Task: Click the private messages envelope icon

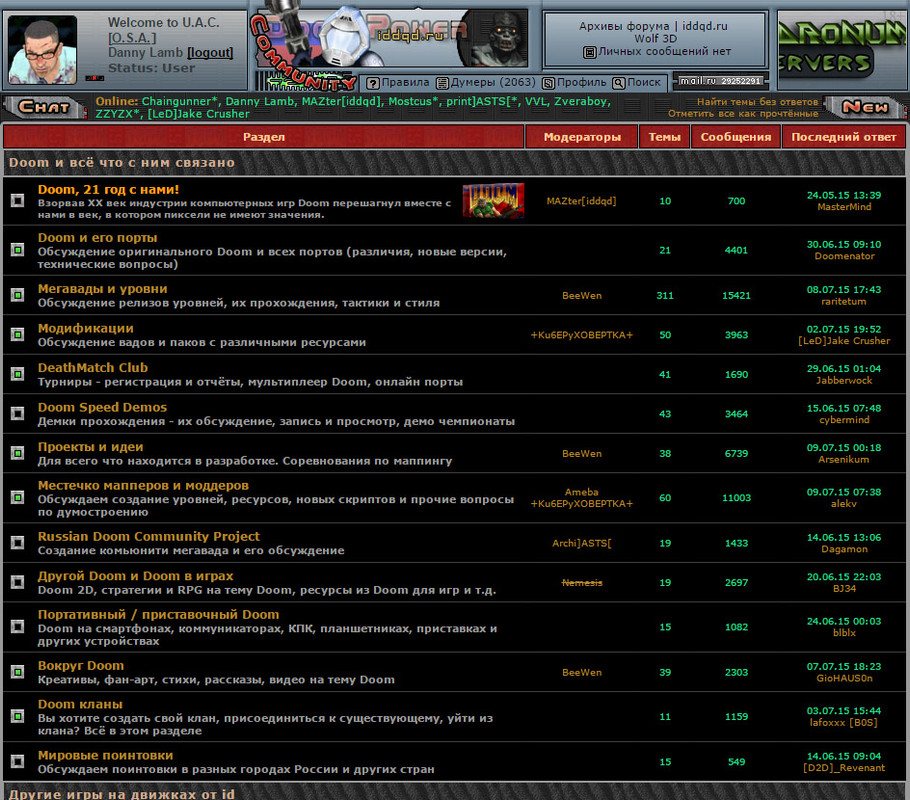Action: pyautogui.click(x=590, y=53)
